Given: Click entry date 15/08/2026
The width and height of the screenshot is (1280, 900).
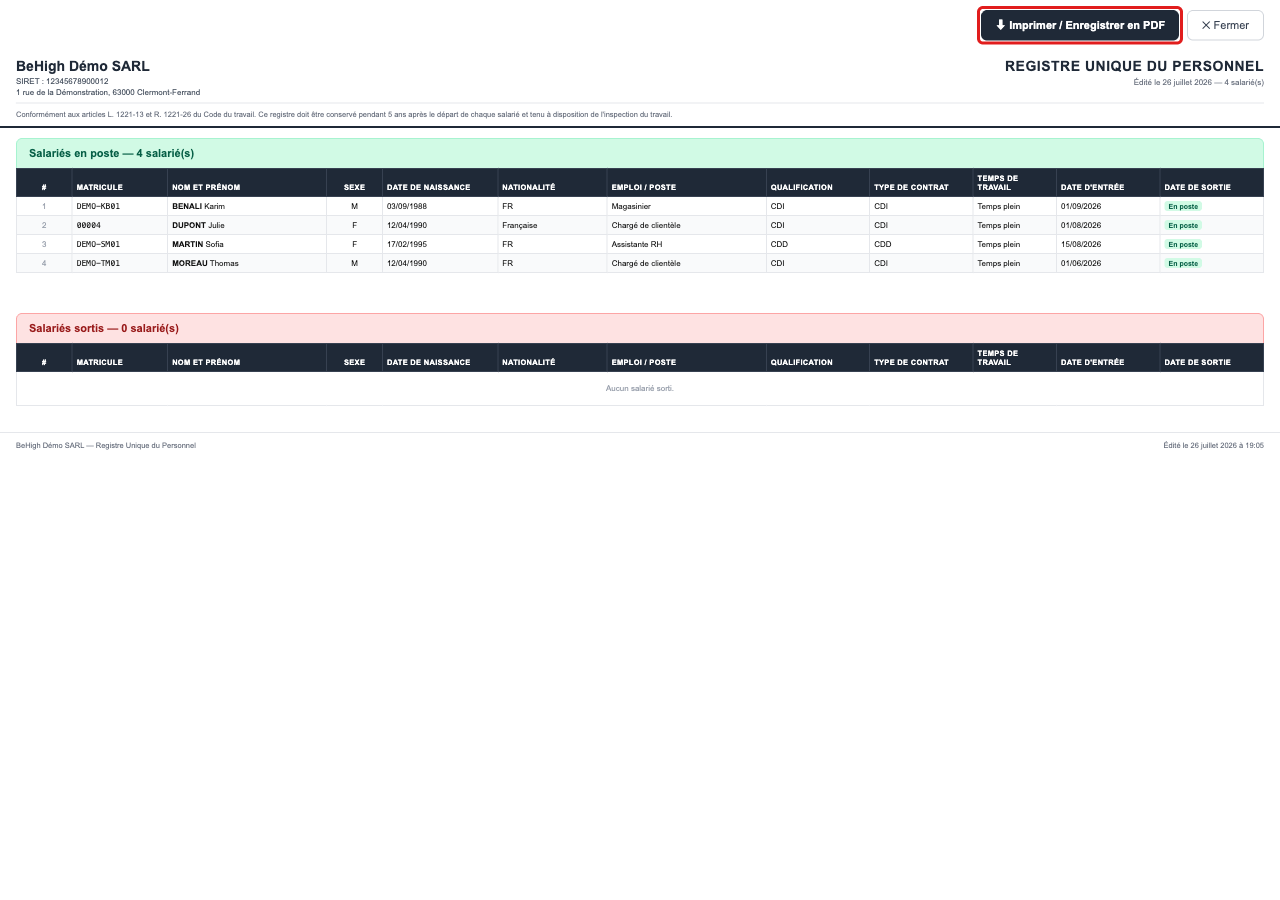Looking at the screenshot, I should tap(1081, 244).
